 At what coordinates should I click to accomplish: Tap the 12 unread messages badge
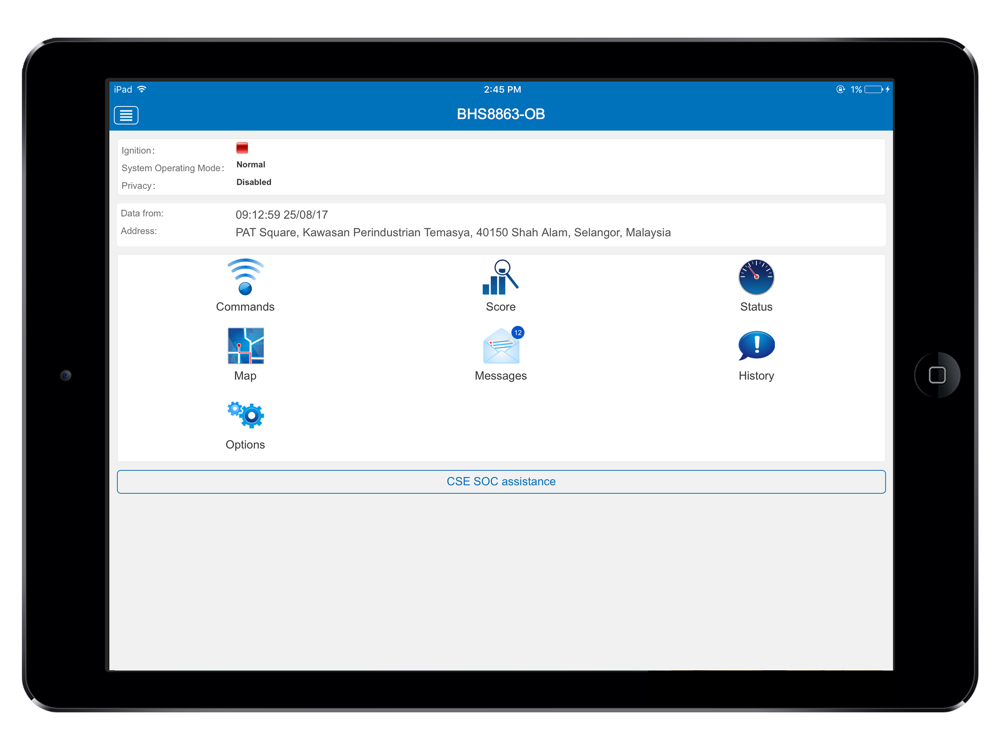518,332
